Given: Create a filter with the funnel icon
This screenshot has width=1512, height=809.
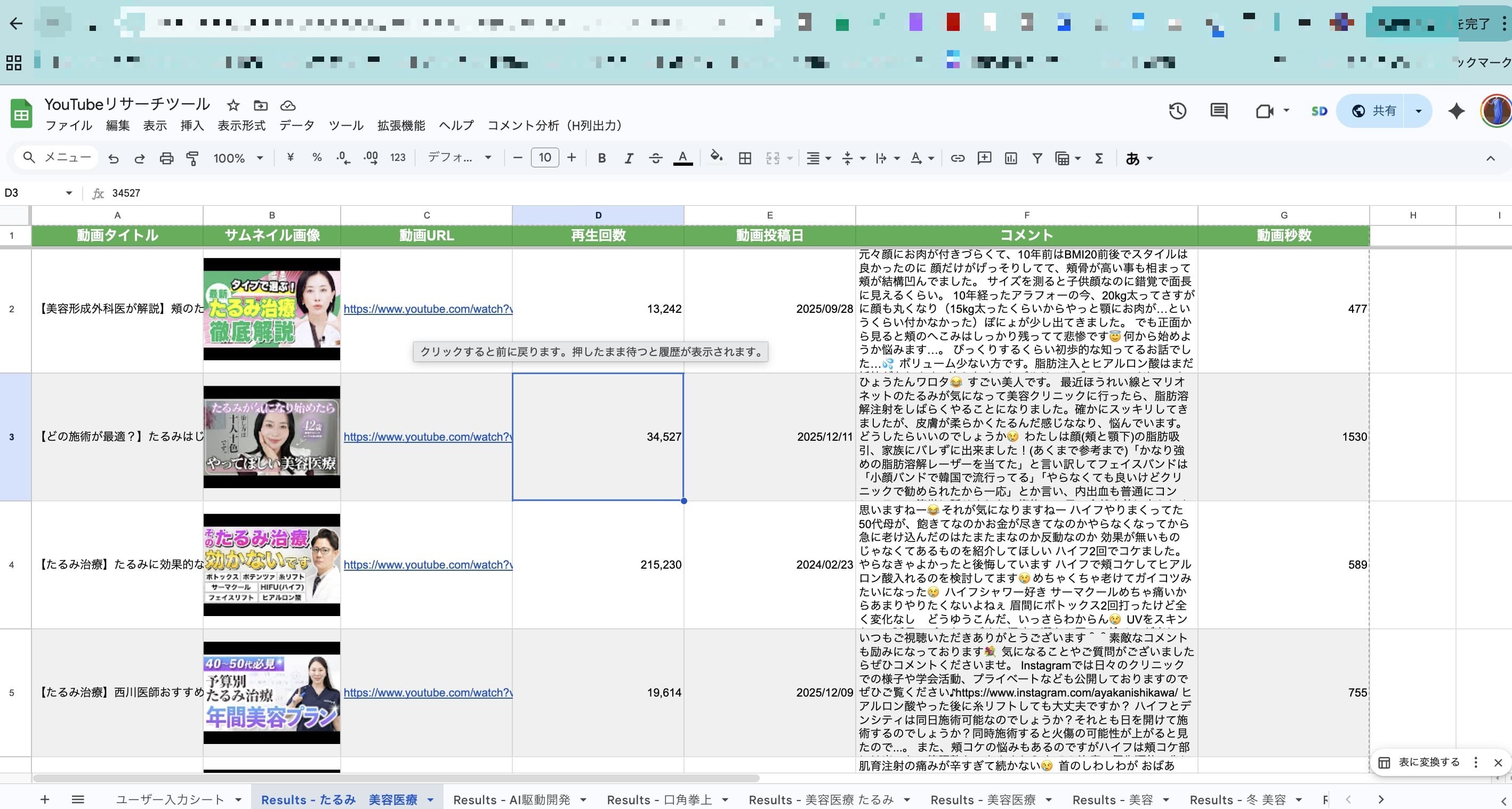Looking at the screenshot, I should tap(1037, 158).
